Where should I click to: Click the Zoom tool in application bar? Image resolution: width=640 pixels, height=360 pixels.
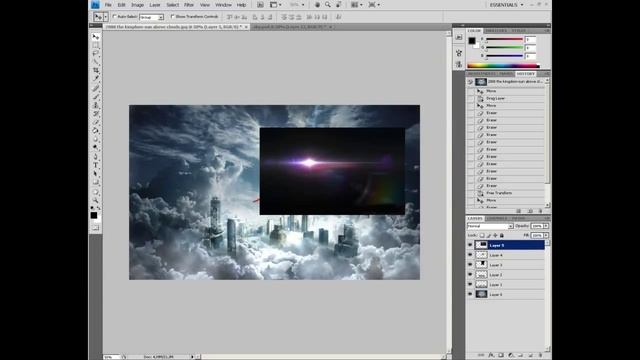(x=328, y=5)
